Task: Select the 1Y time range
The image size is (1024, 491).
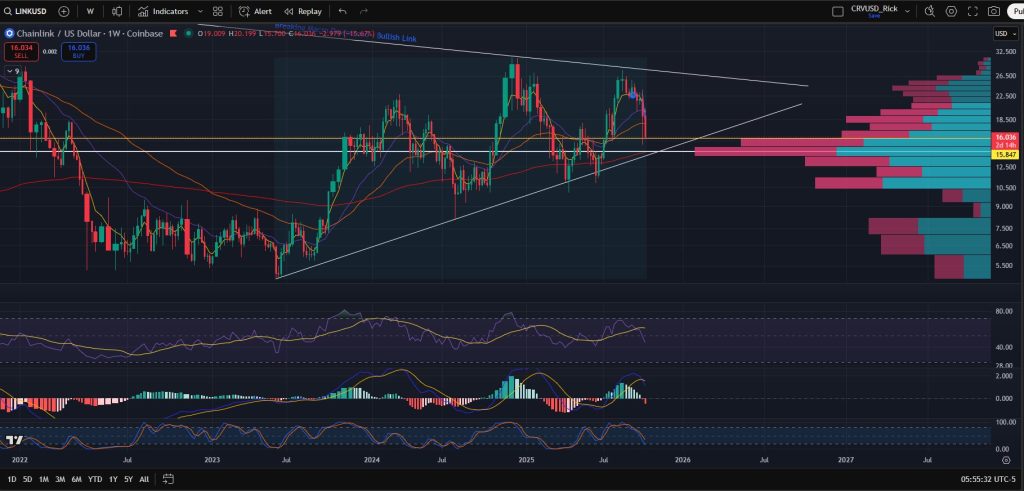Action: (x=111, y=479)
